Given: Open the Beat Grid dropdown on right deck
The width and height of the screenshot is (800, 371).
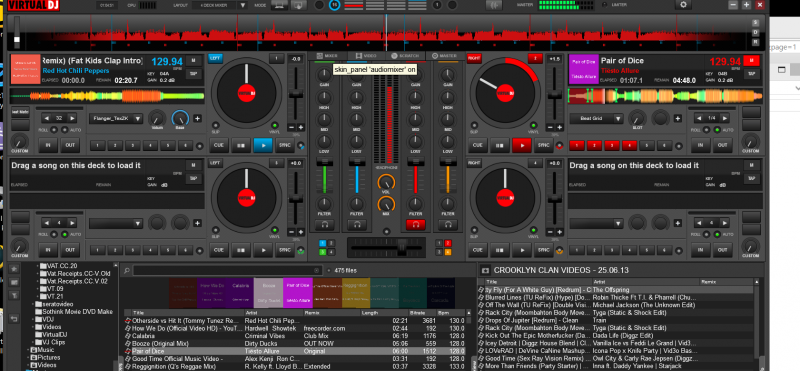Looking at the screenshot, I should [x=596, y=118].
